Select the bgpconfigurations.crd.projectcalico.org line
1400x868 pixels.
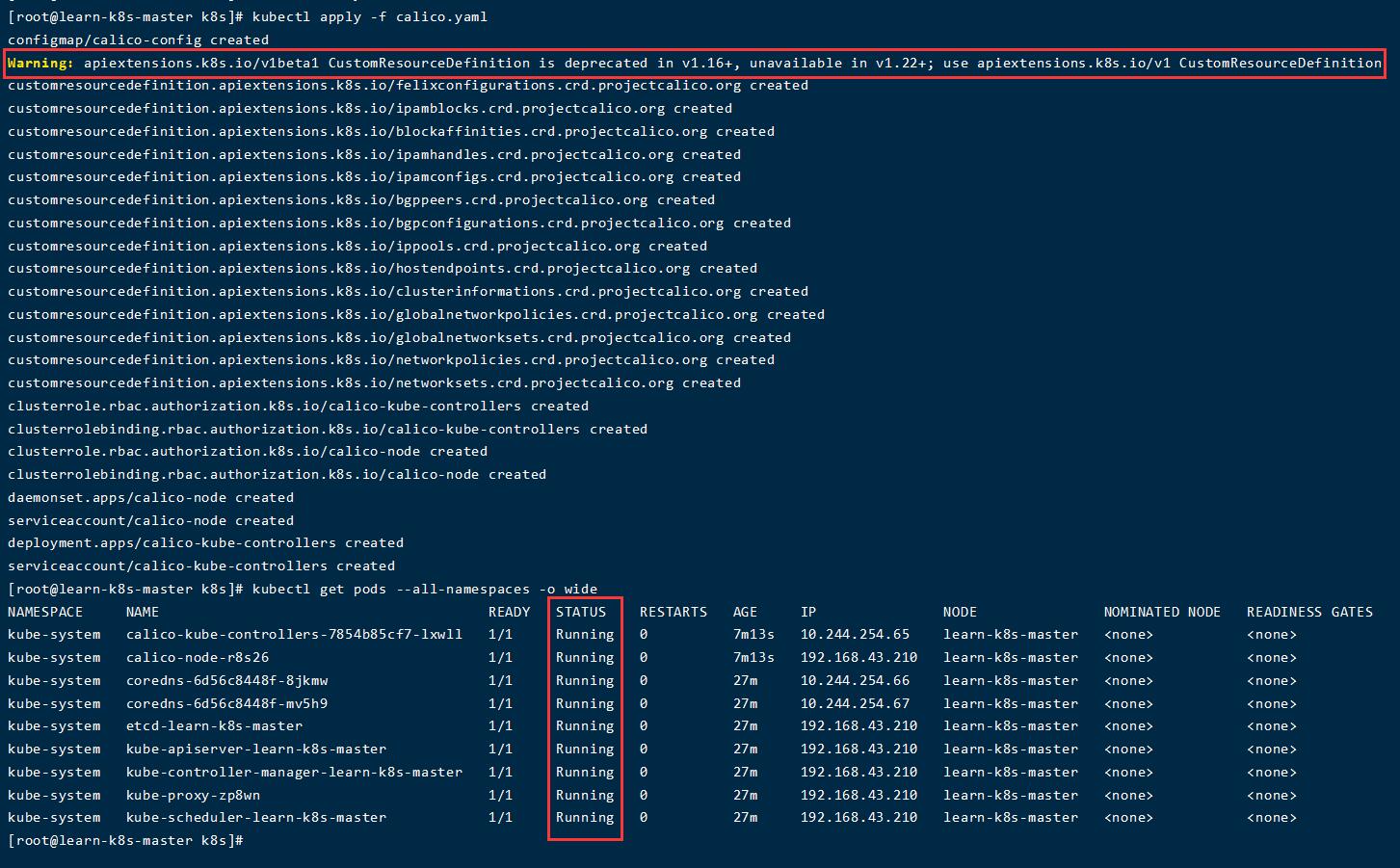click(x=400, y=224)
